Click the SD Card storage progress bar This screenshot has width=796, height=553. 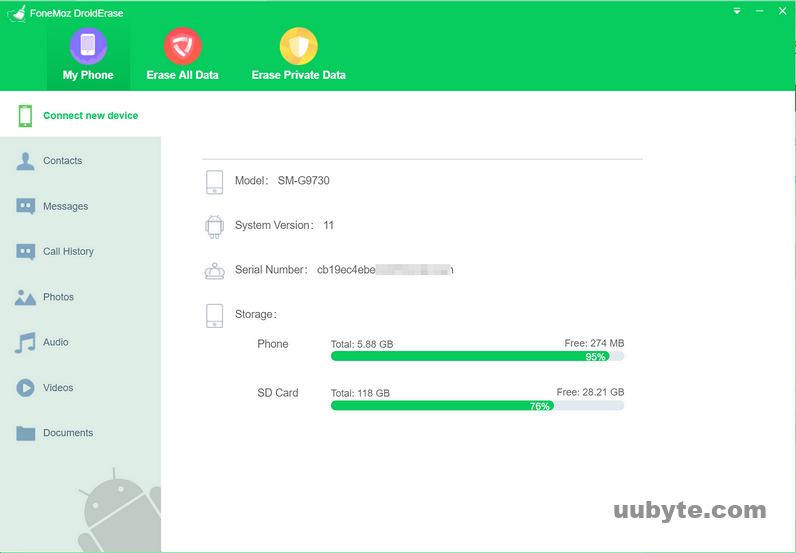point(477,406)
